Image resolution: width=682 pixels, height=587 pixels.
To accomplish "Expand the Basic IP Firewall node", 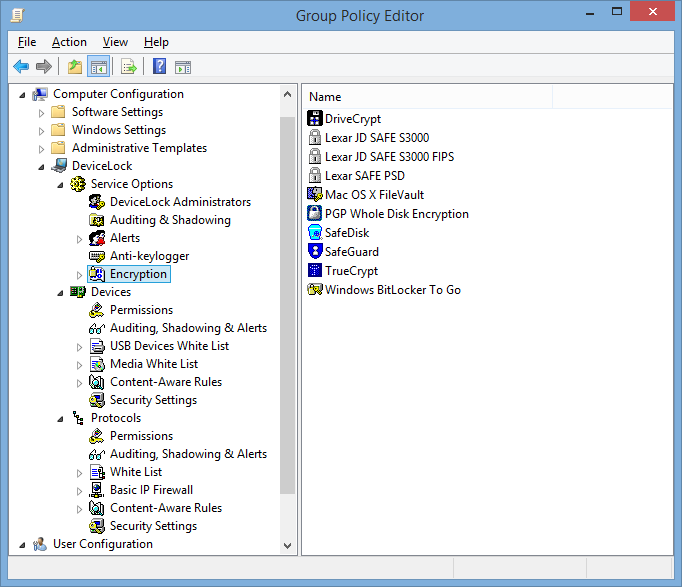I will point(79,491).
